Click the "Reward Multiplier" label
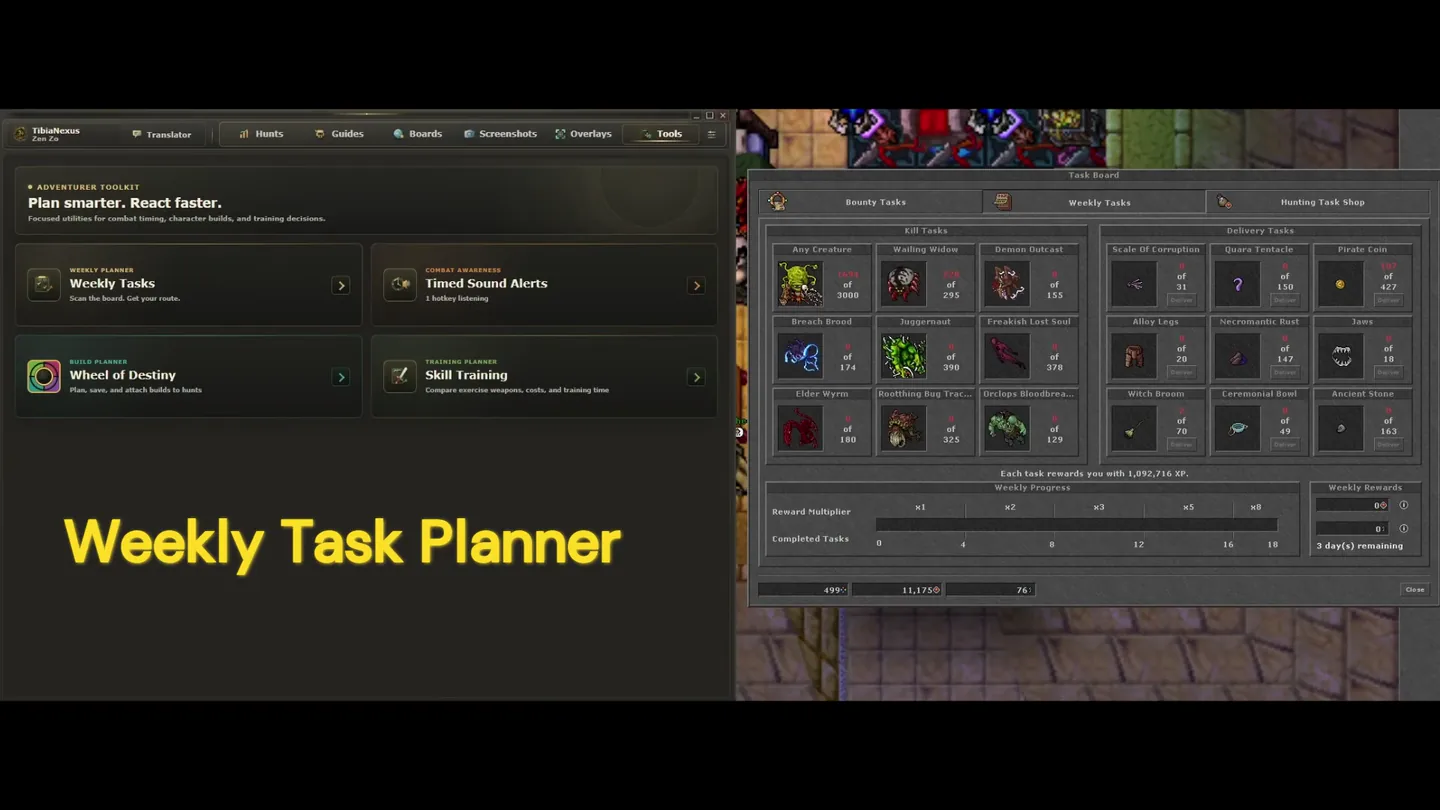This screenshot has height=810, width=1440. [811, 512]
